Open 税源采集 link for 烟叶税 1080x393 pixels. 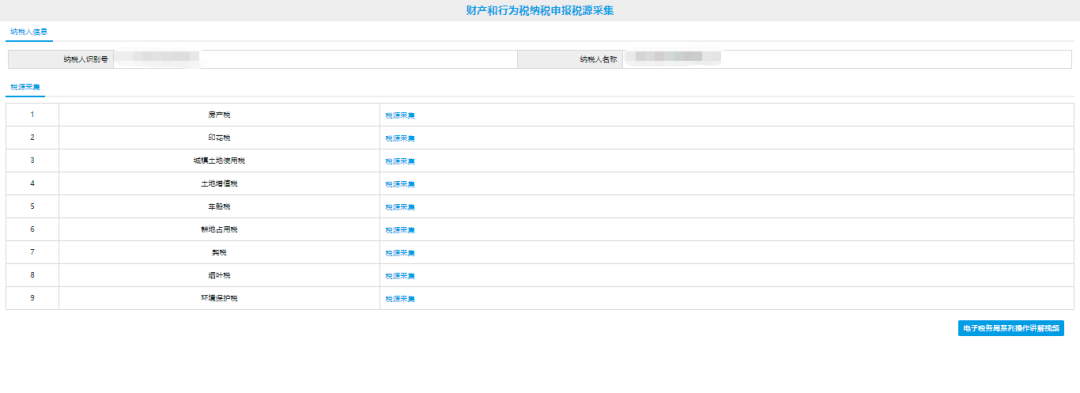[x=400, y=276]
